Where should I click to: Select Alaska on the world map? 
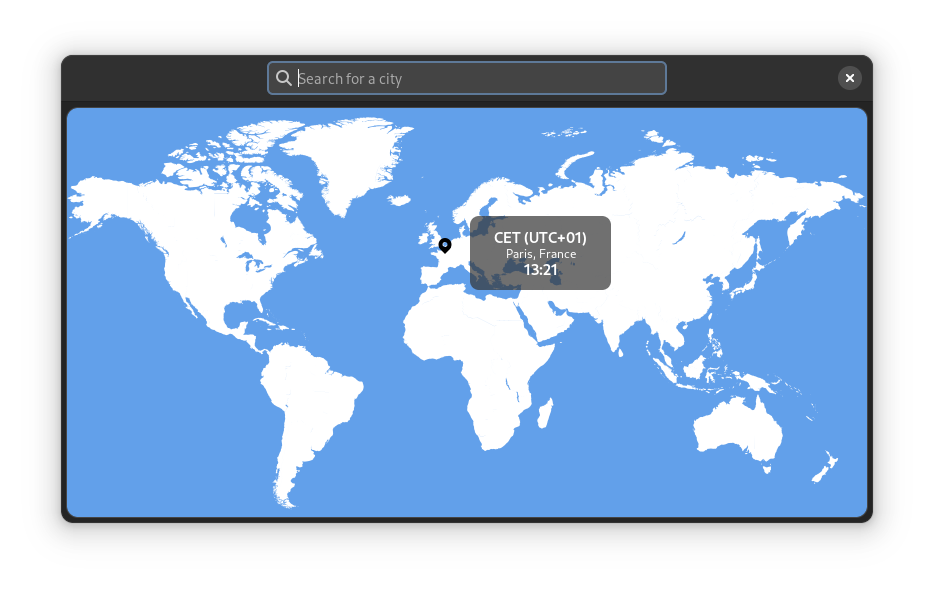point(100,195)
